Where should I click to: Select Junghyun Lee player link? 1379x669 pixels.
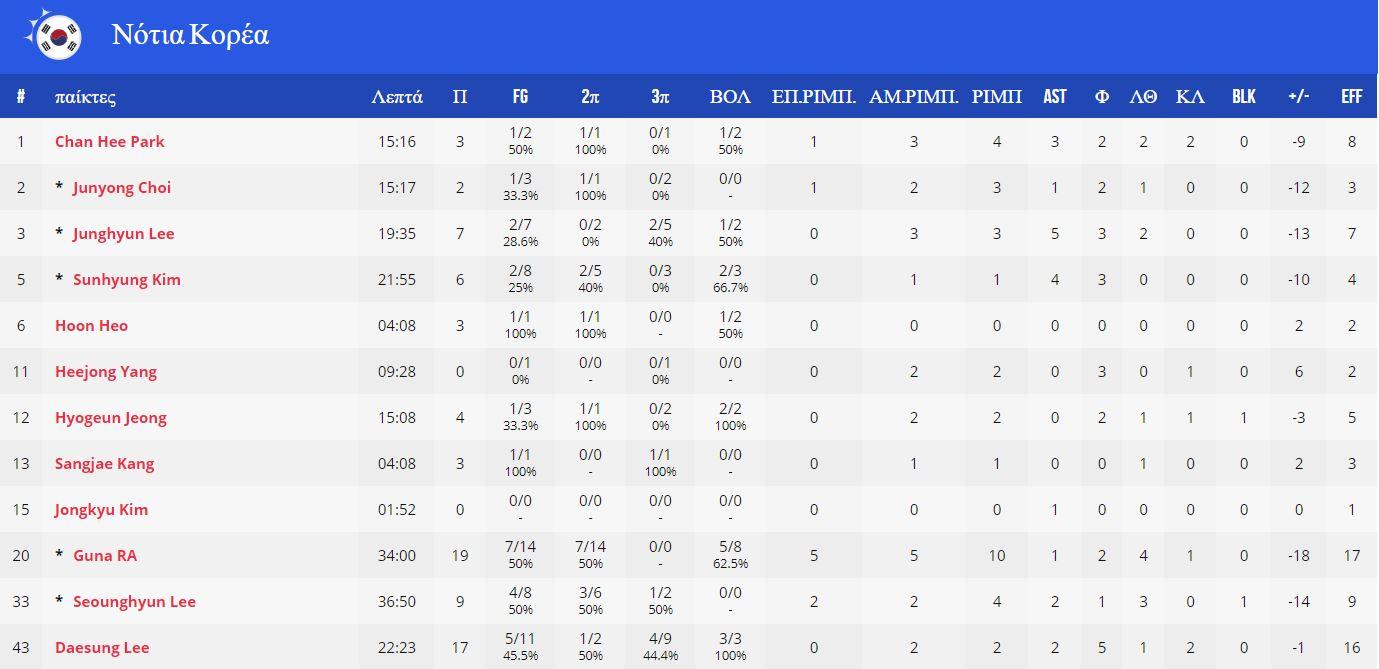tap(123, 234)
